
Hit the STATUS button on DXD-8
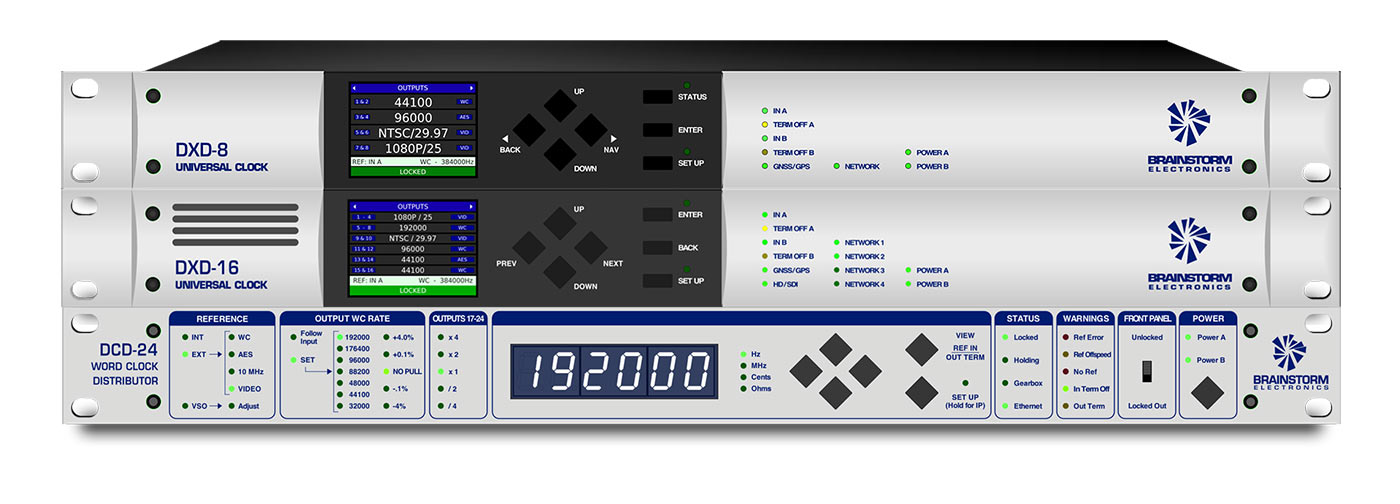657,97
